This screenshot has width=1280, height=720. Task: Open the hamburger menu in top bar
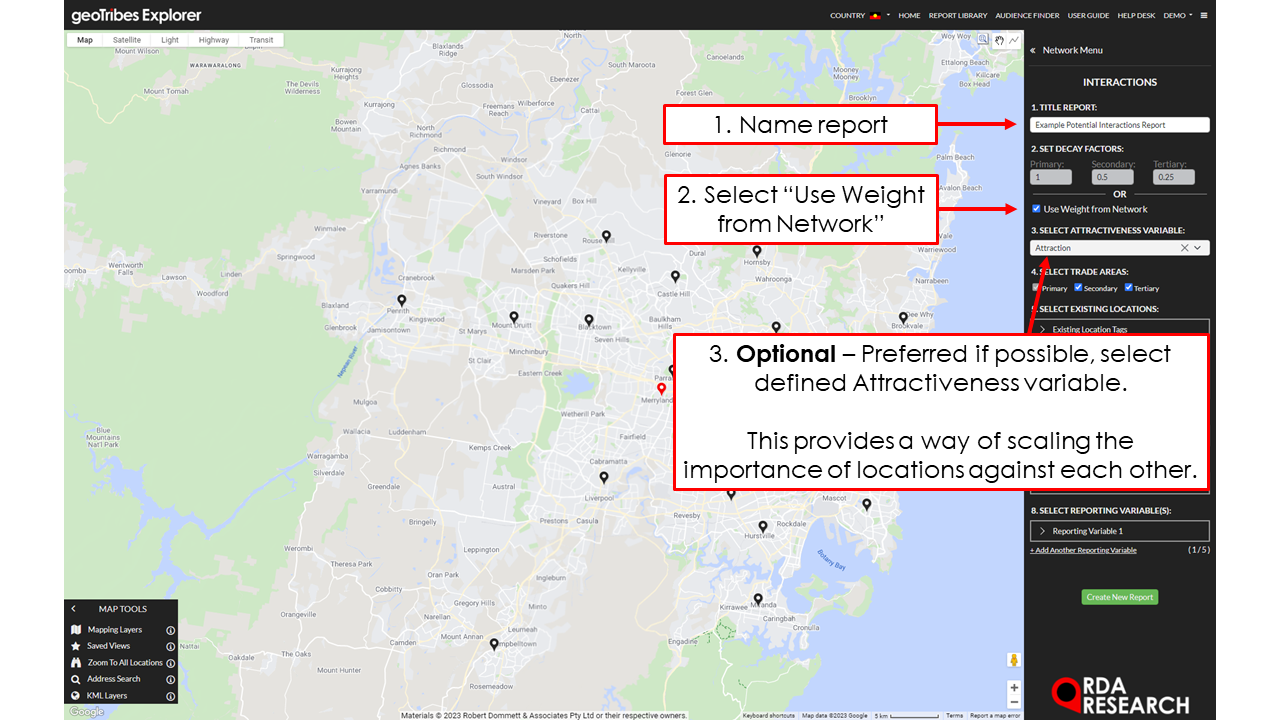(x=1204, y=16)
